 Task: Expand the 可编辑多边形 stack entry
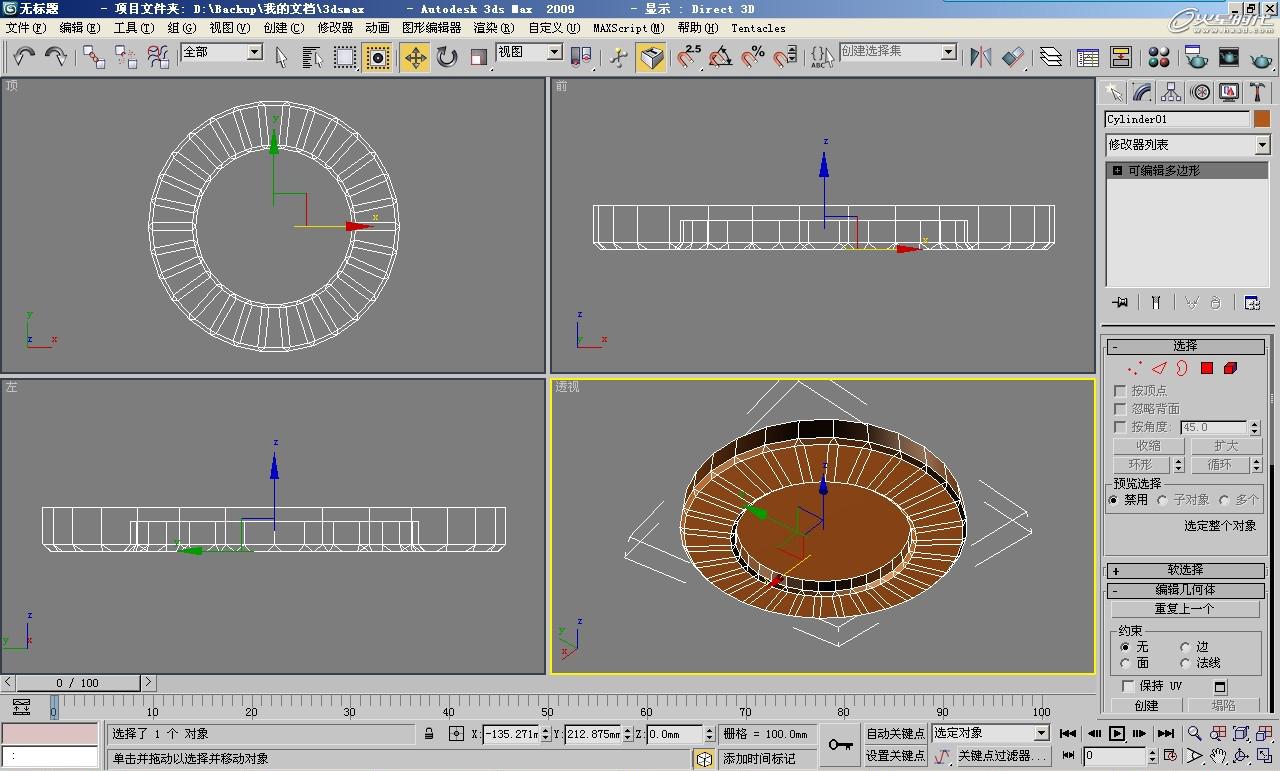1117,171
